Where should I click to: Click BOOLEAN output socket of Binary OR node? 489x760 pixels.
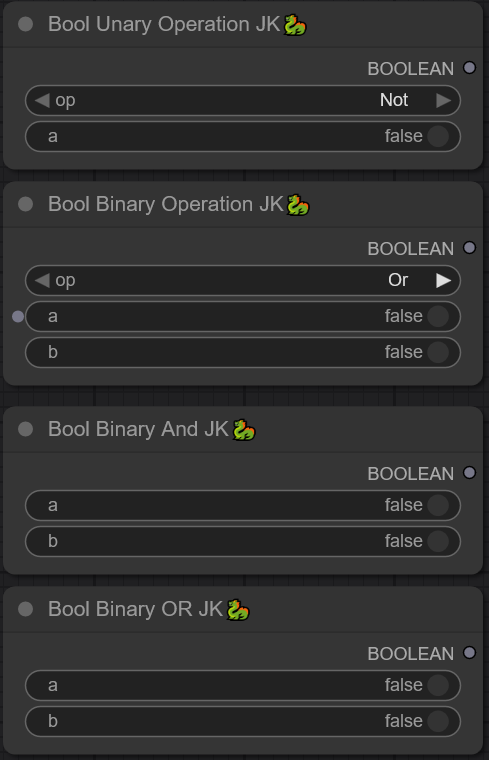[x=469, y=653]
